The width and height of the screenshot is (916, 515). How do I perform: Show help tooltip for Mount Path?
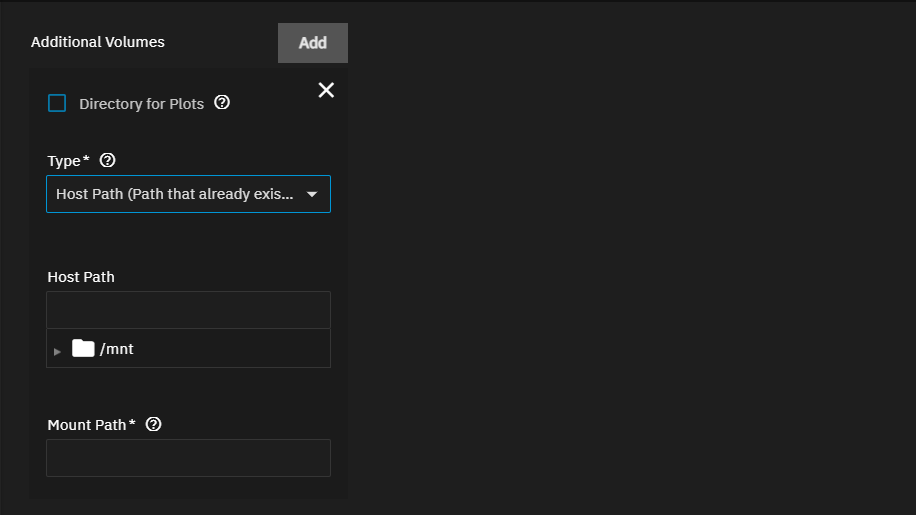tap(153, 424)
